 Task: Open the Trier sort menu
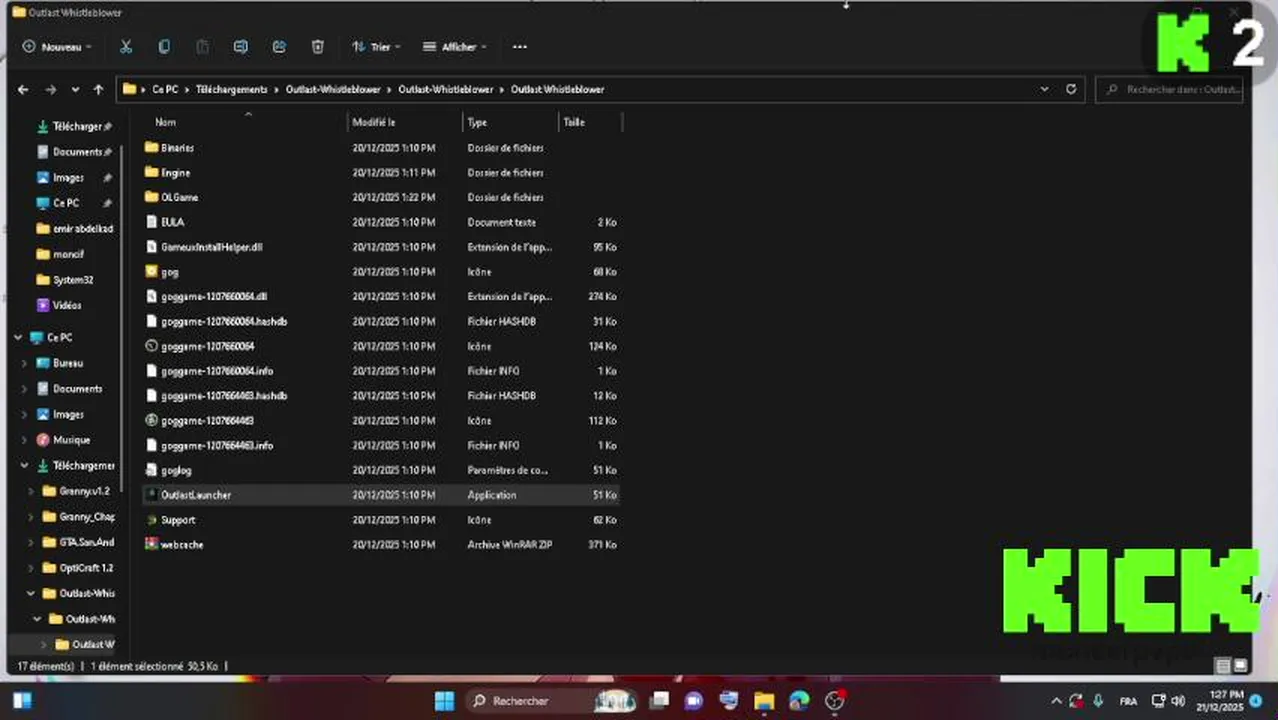[376, 47]
